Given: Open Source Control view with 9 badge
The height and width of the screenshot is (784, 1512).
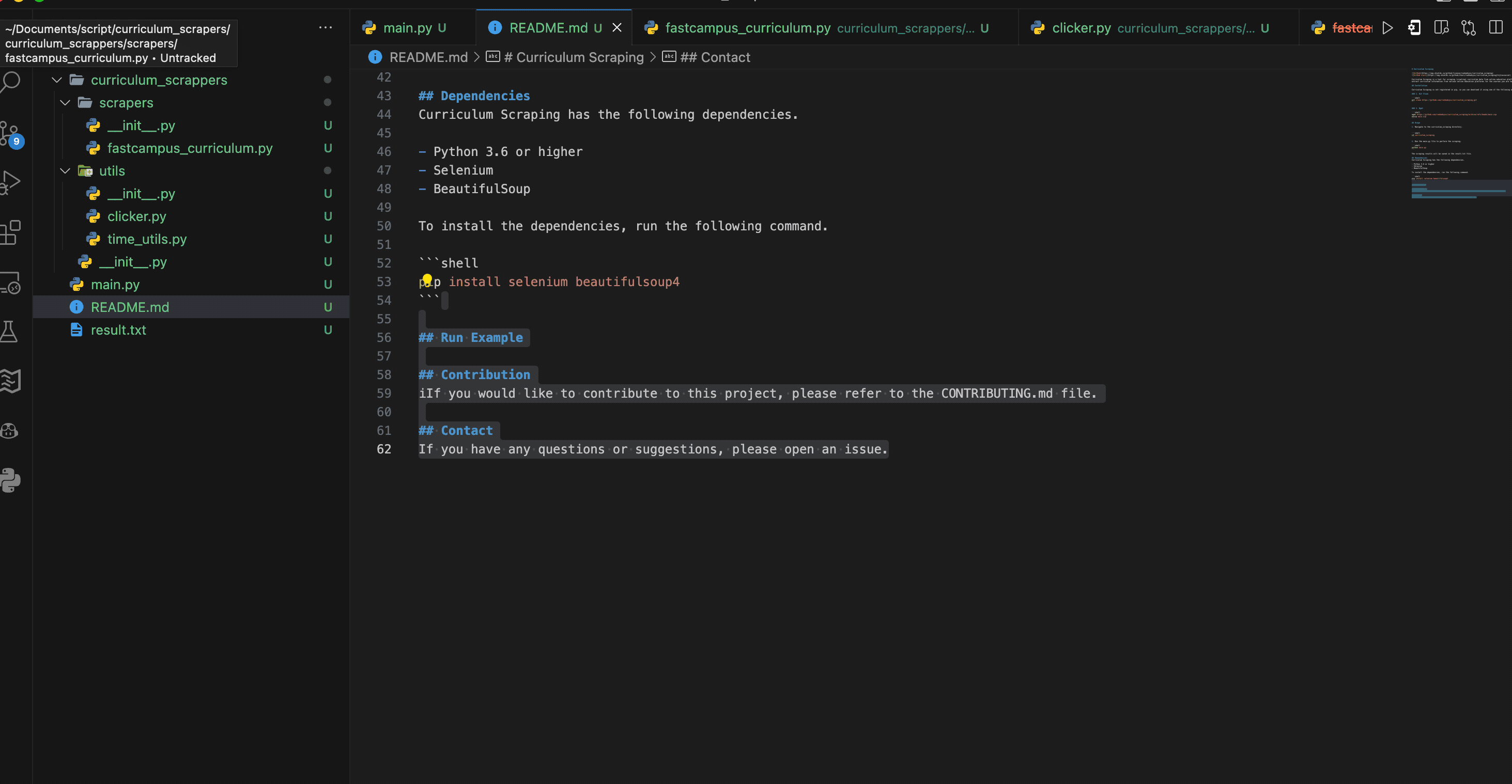Looking at the screenshot, I should click(10, 134).
